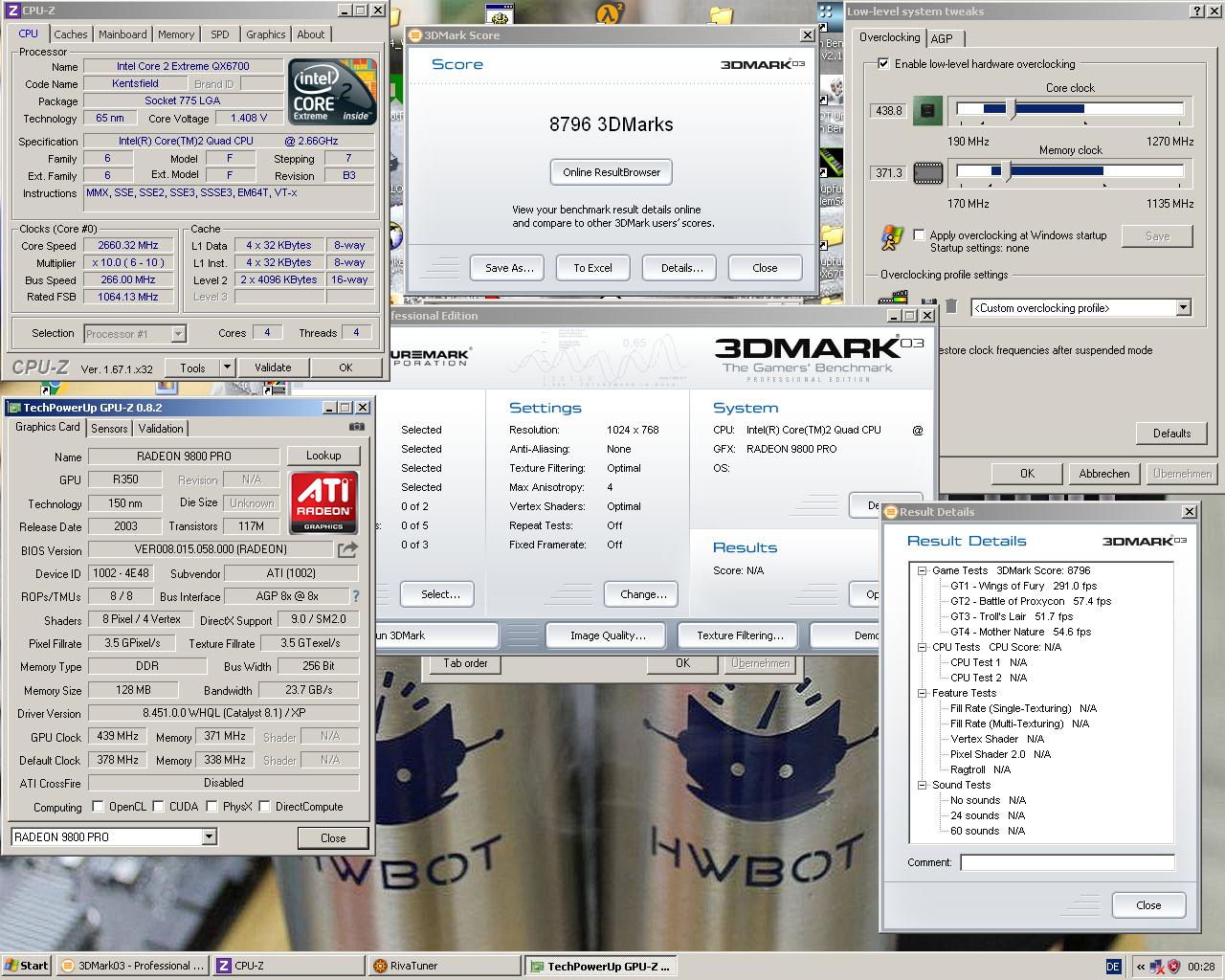Switch to the Caches tab in CPU-Z
Screen dimensions: 1225x980
[70, 34]
